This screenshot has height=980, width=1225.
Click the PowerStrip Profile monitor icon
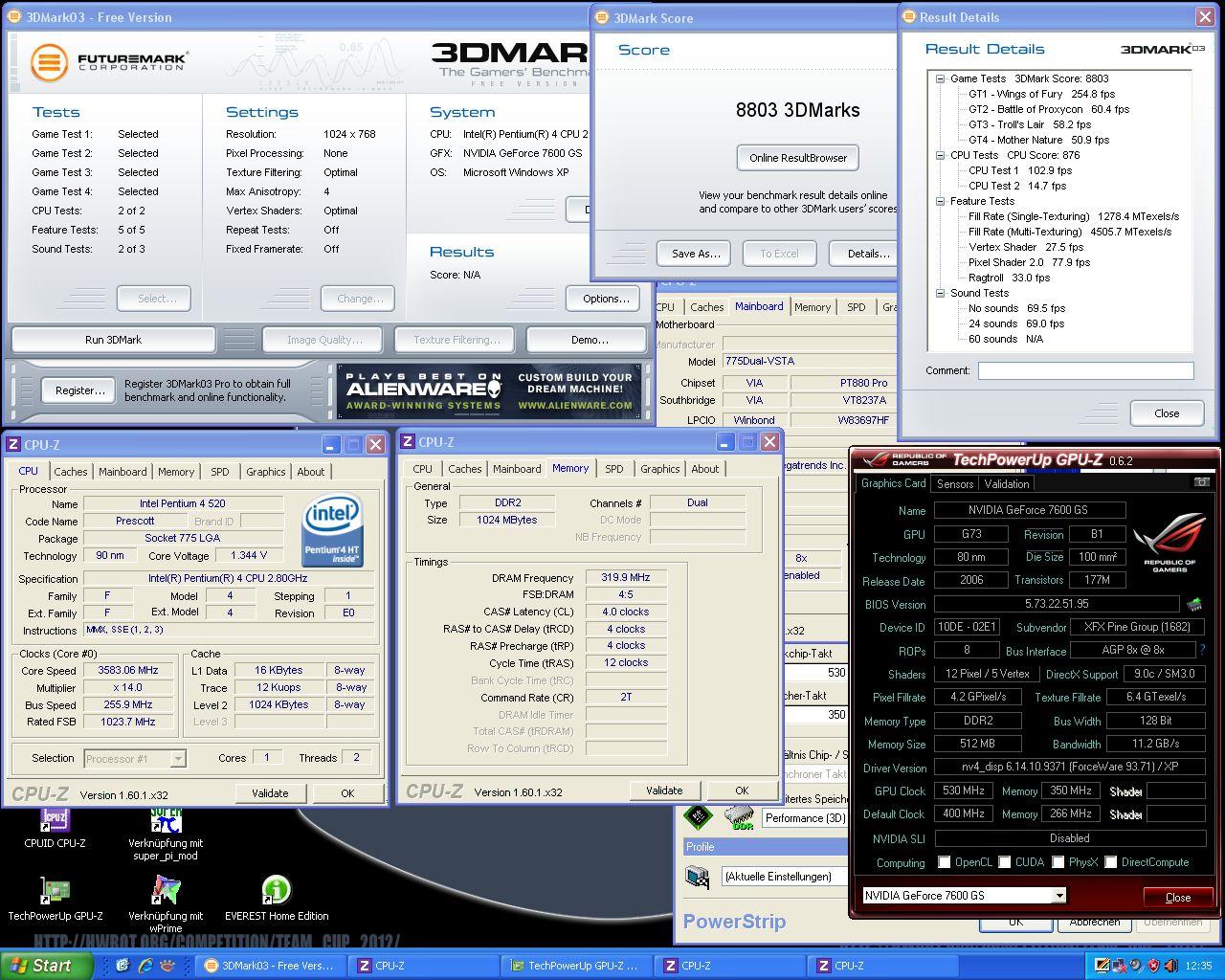click(698, 877)
